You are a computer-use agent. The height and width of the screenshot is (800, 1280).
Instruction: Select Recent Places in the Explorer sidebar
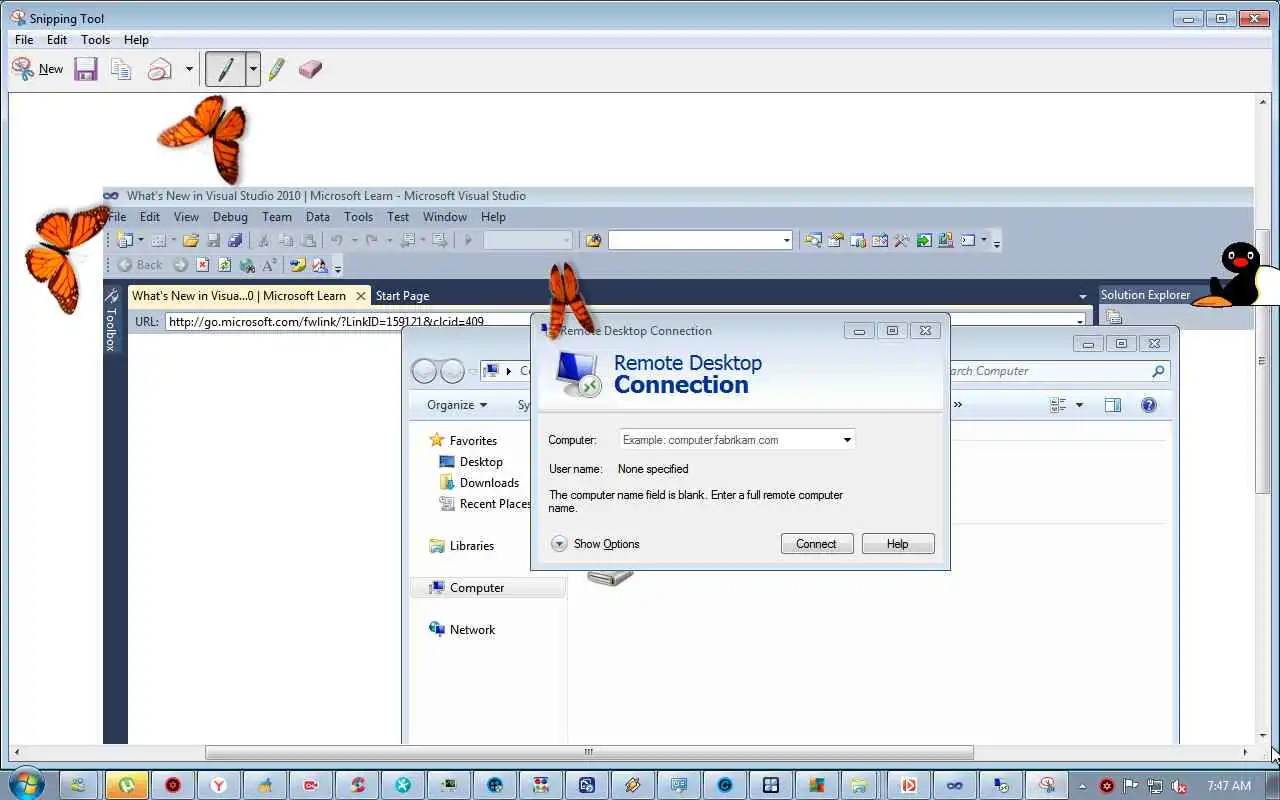tap(485, 504)
